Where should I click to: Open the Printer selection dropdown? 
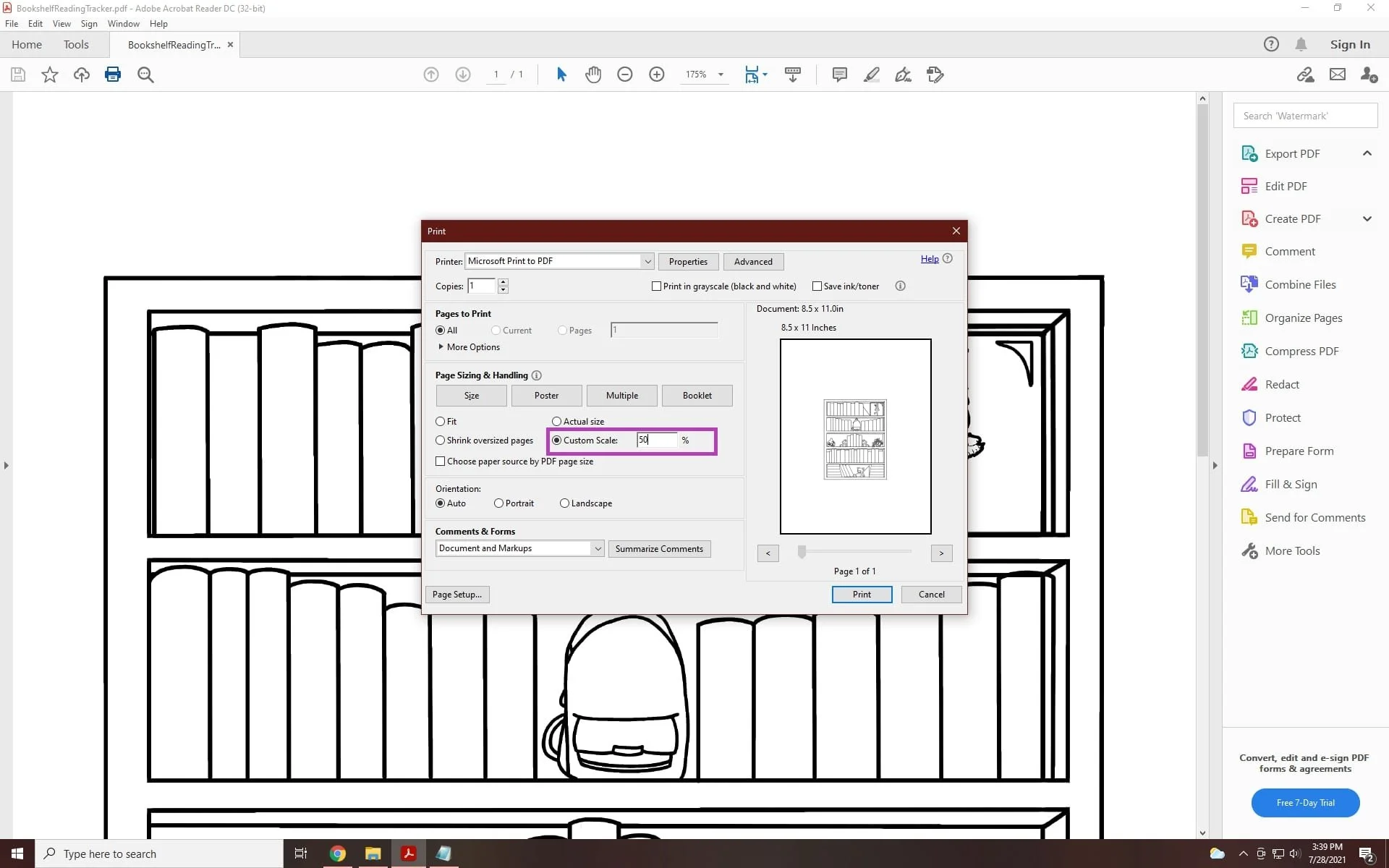[647, 261]
